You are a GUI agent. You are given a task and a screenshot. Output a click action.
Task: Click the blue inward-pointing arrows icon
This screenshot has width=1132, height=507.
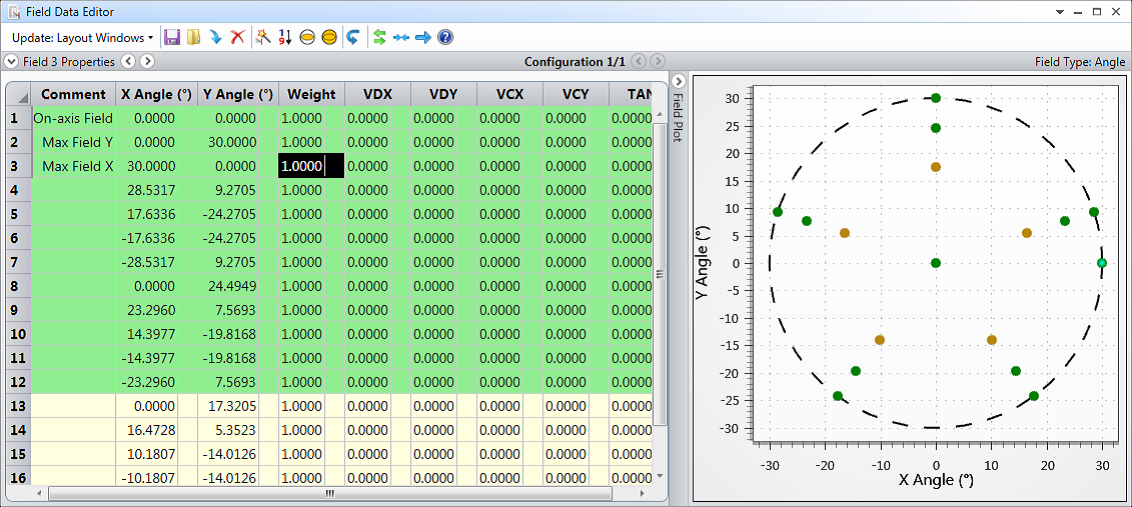point(401,38)
